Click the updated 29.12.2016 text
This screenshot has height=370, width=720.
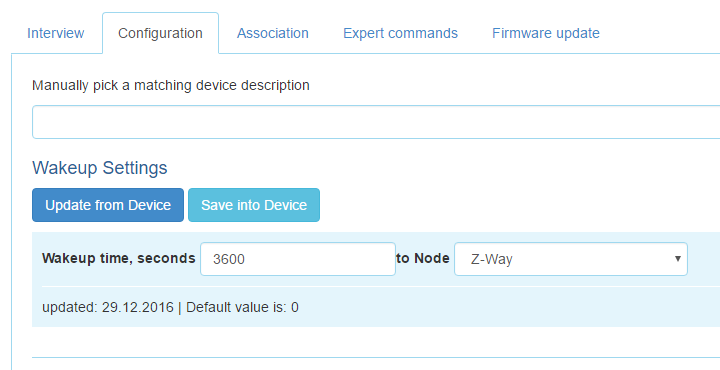coord(108,307)
